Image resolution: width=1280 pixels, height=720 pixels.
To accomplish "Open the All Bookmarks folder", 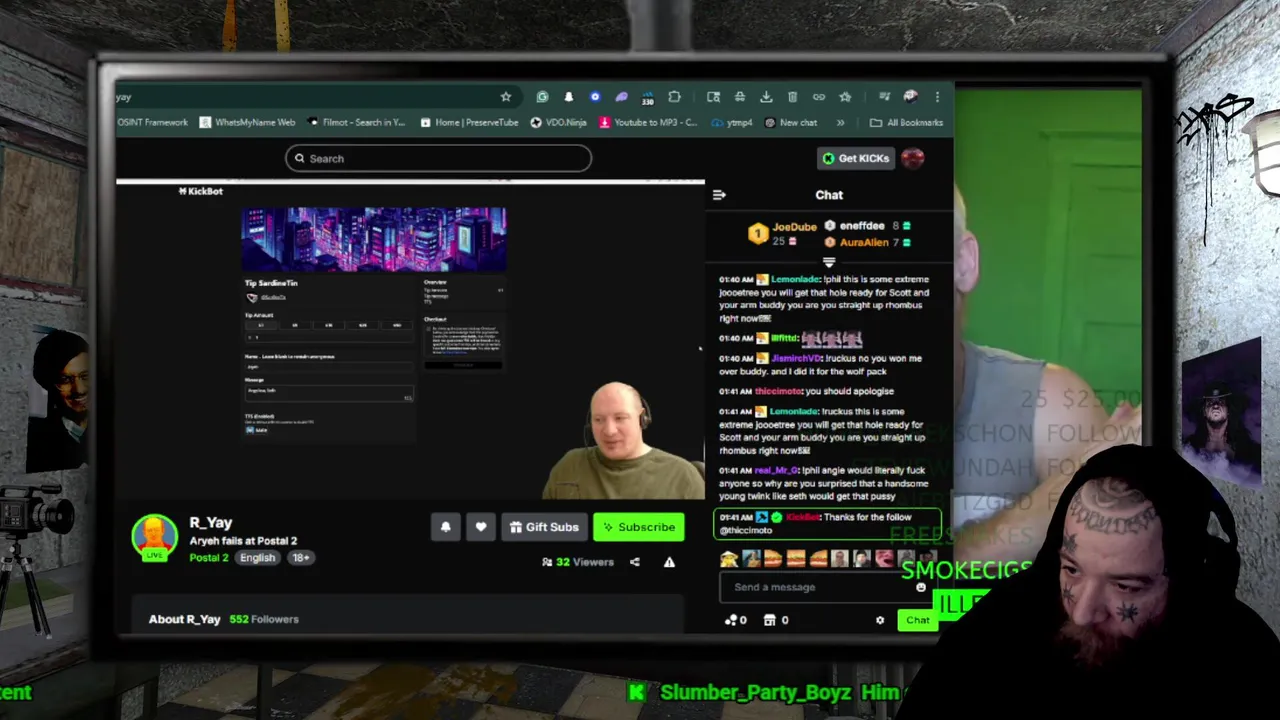I will point(906,122).
